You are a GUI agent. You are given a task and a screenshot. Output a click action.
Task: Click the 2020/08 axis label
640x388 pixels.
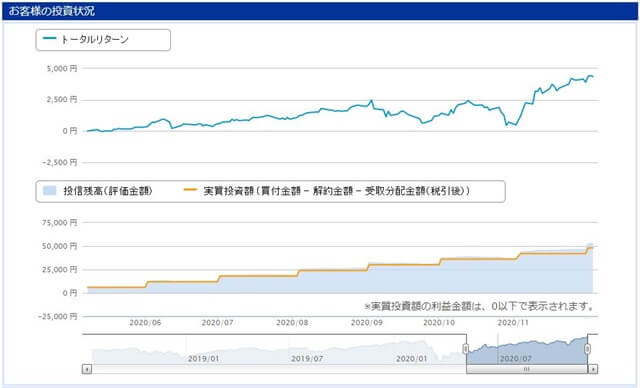tap(292, 323)
